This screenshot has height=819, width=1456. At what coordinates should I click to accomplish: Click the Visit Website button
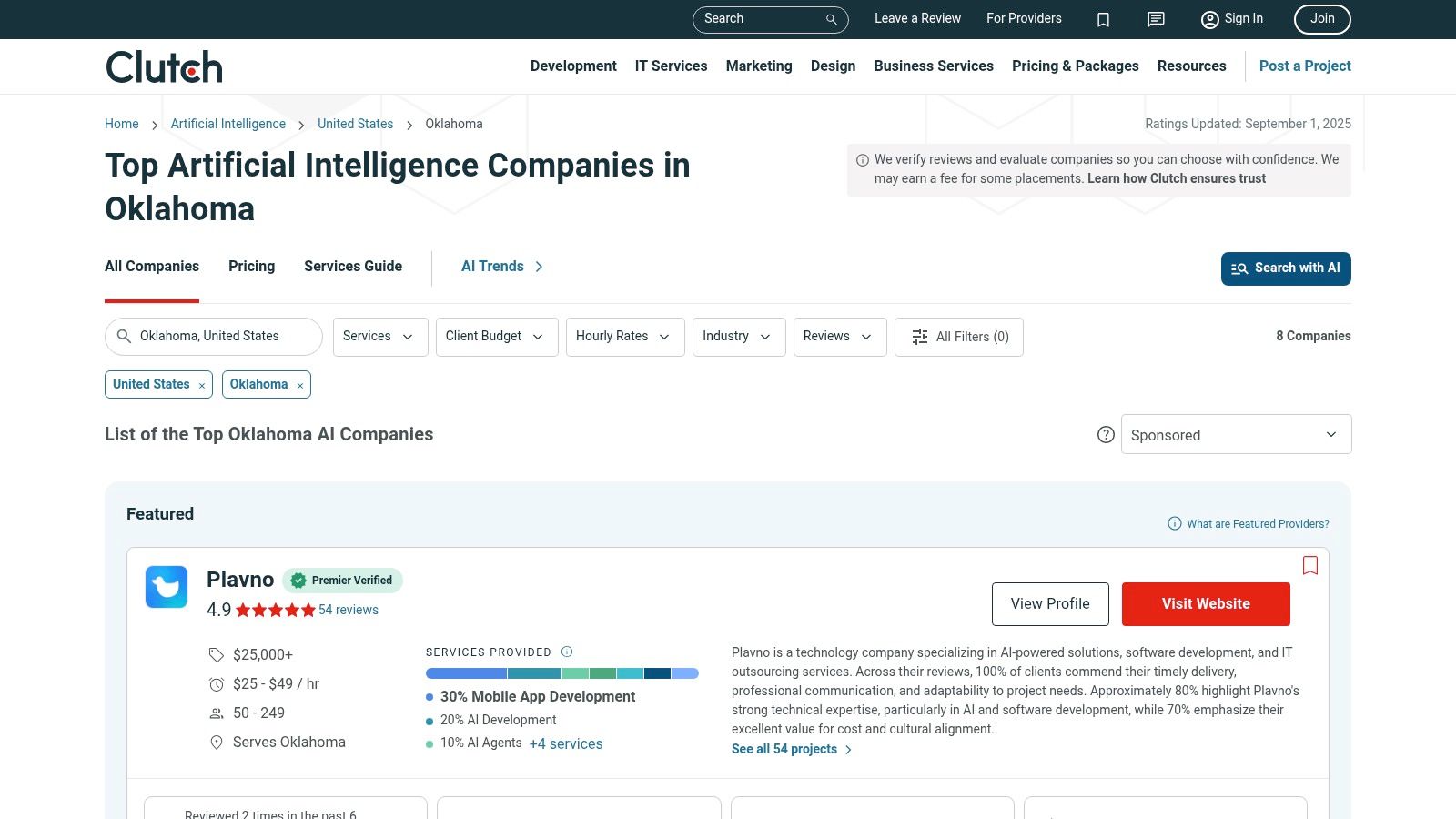point(1205,604)
